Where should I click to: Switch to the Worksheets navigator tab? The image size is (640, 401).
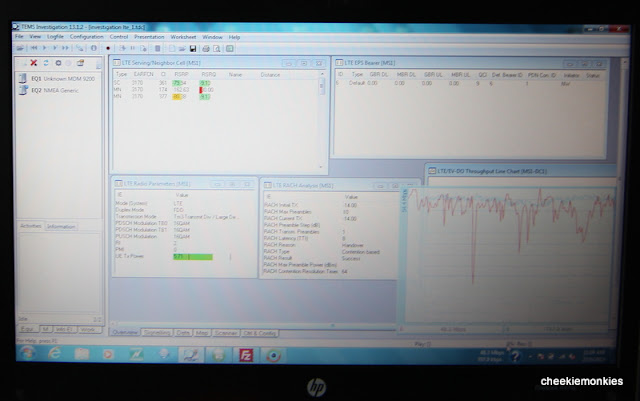tap(88, 329)
